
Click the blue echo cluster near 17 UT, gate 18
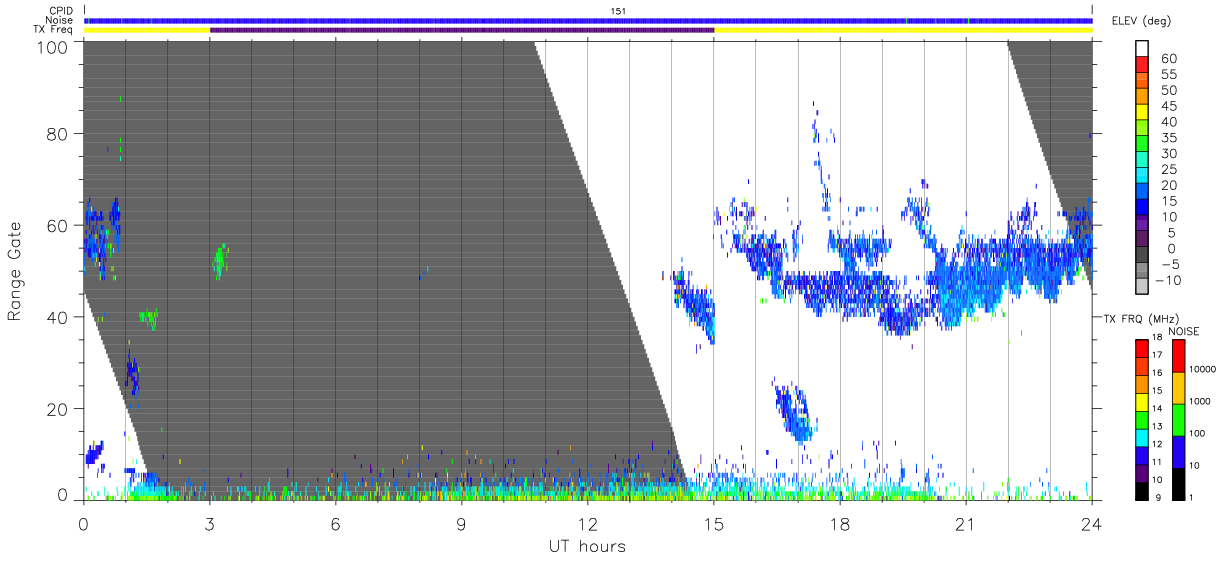tap(794, 411)
